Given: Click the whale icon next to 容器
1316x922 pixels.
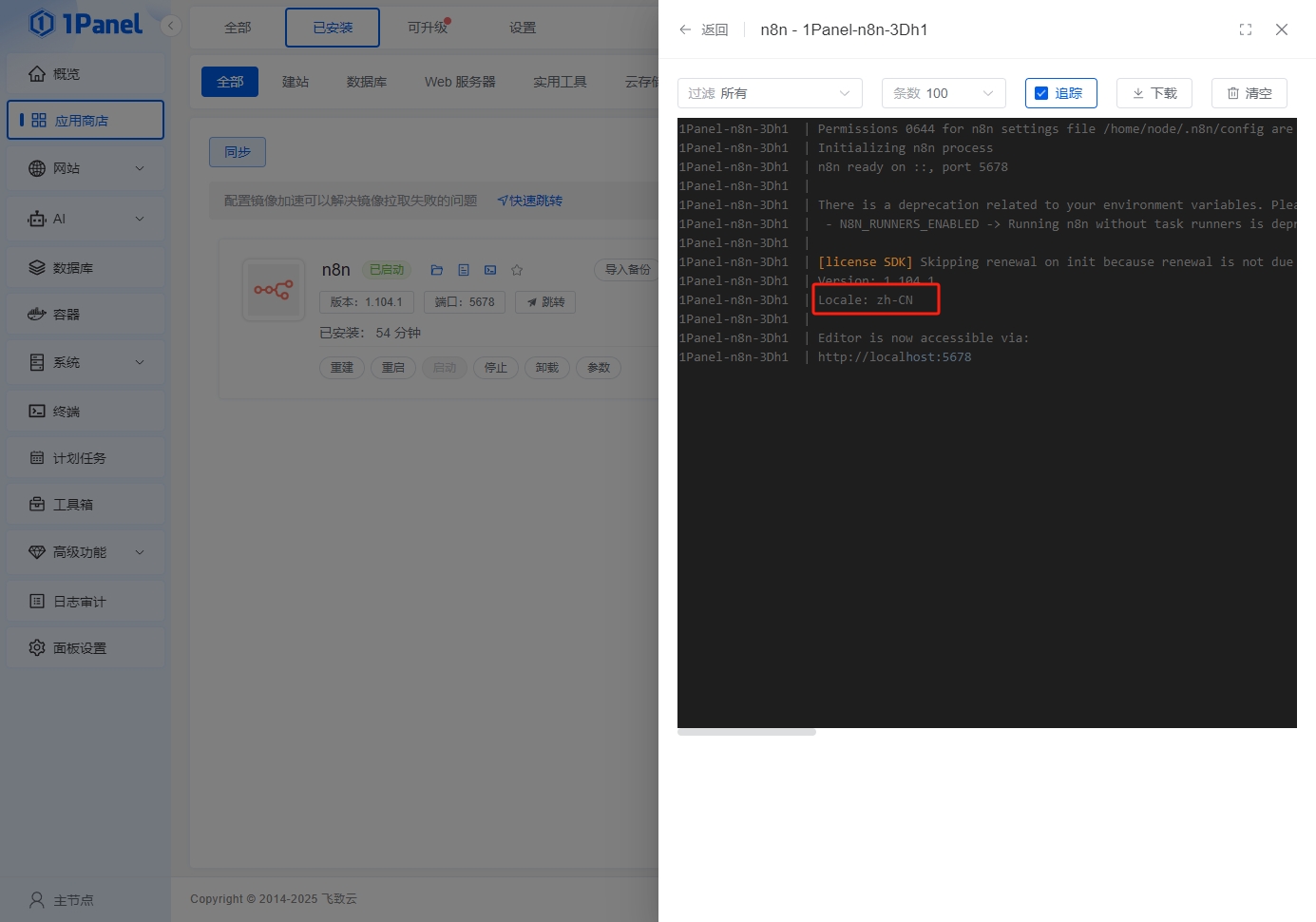Looking at the screenshot, I should (x=37, y=314).
